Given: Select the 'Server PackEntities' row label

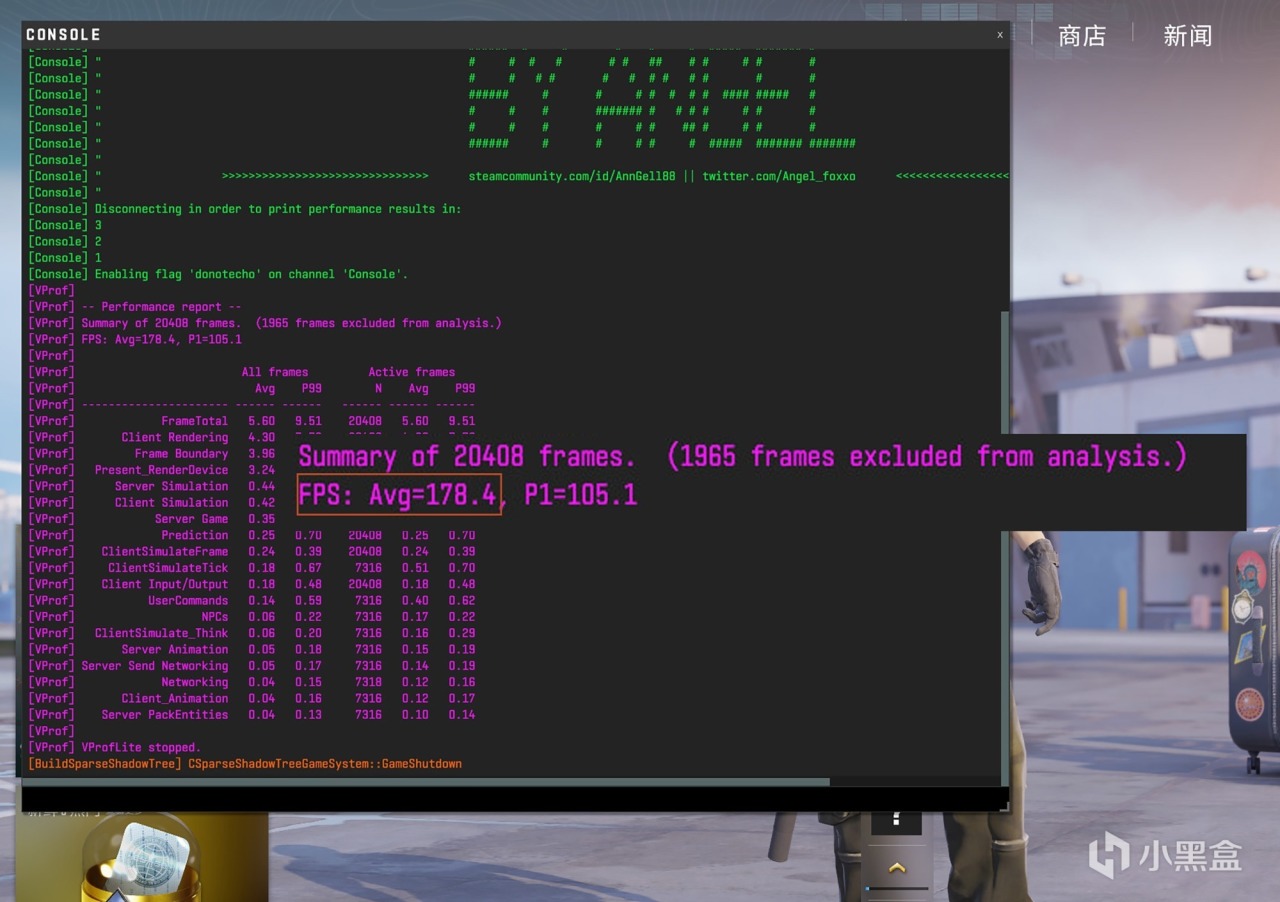Looking at the screenshot, I should pos(165,715).
